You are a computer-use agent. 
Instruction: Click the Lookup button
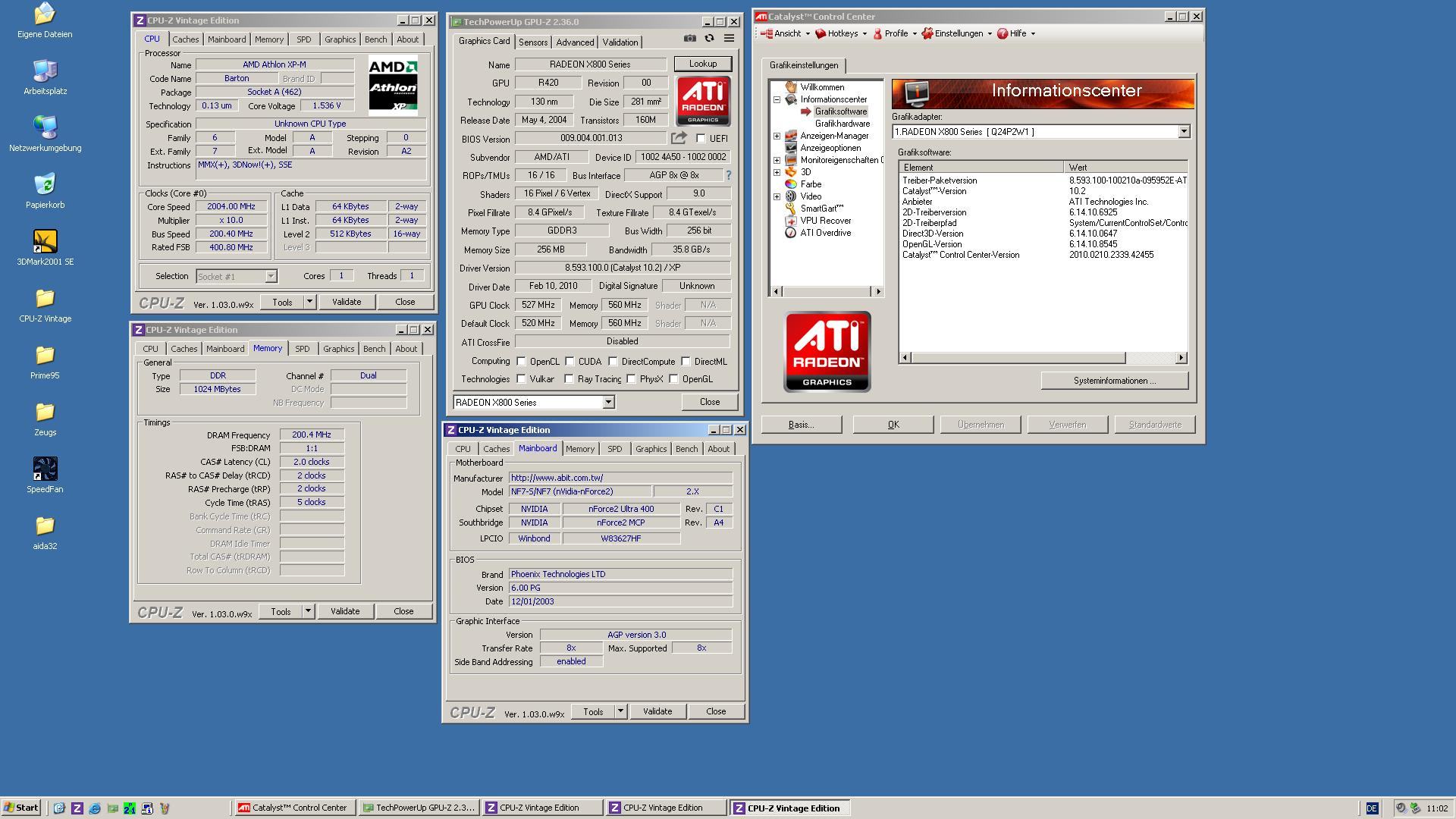702,64
